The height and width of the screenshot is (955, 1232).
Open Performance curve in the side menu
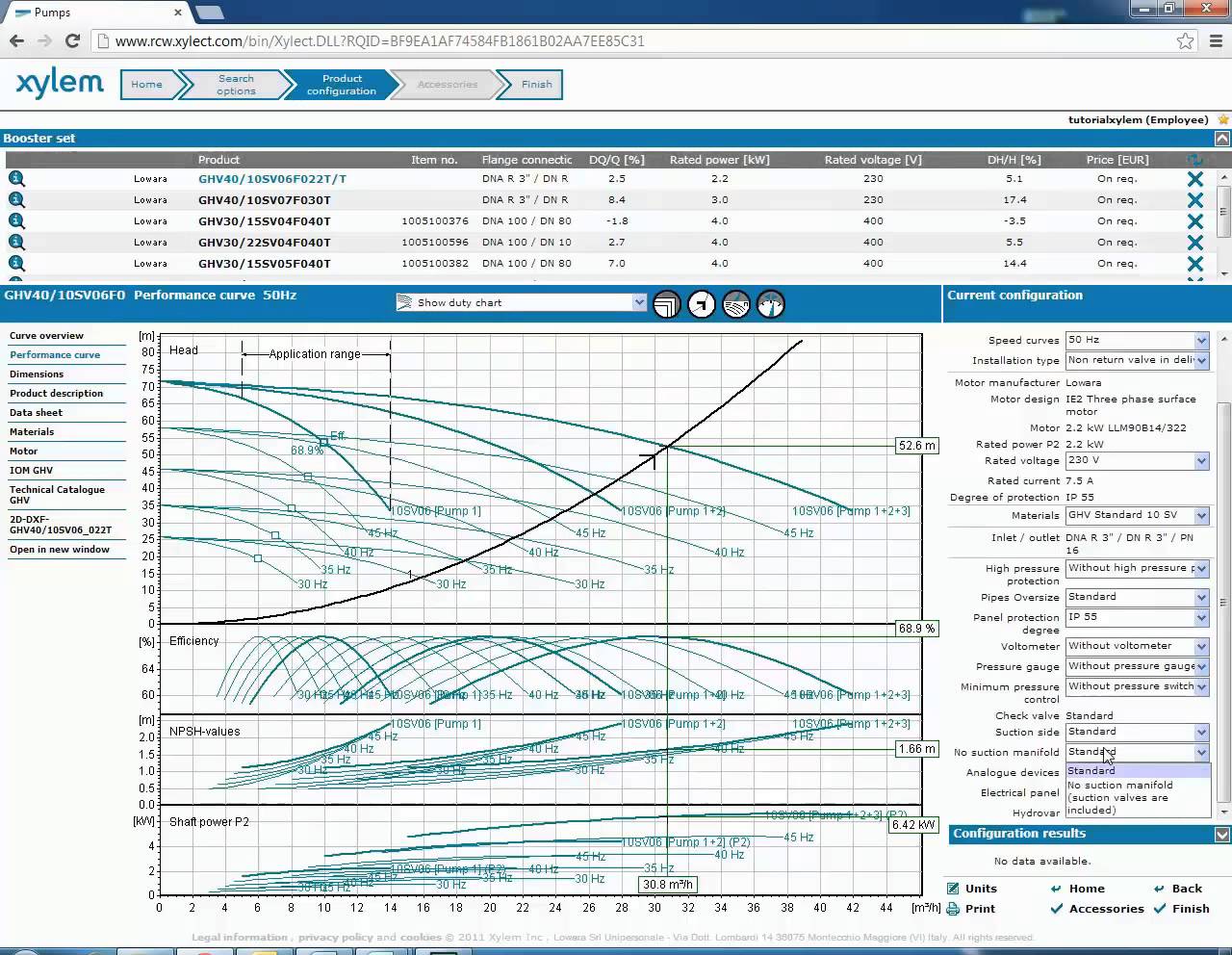pyautogui.click(x=55, y=355)
